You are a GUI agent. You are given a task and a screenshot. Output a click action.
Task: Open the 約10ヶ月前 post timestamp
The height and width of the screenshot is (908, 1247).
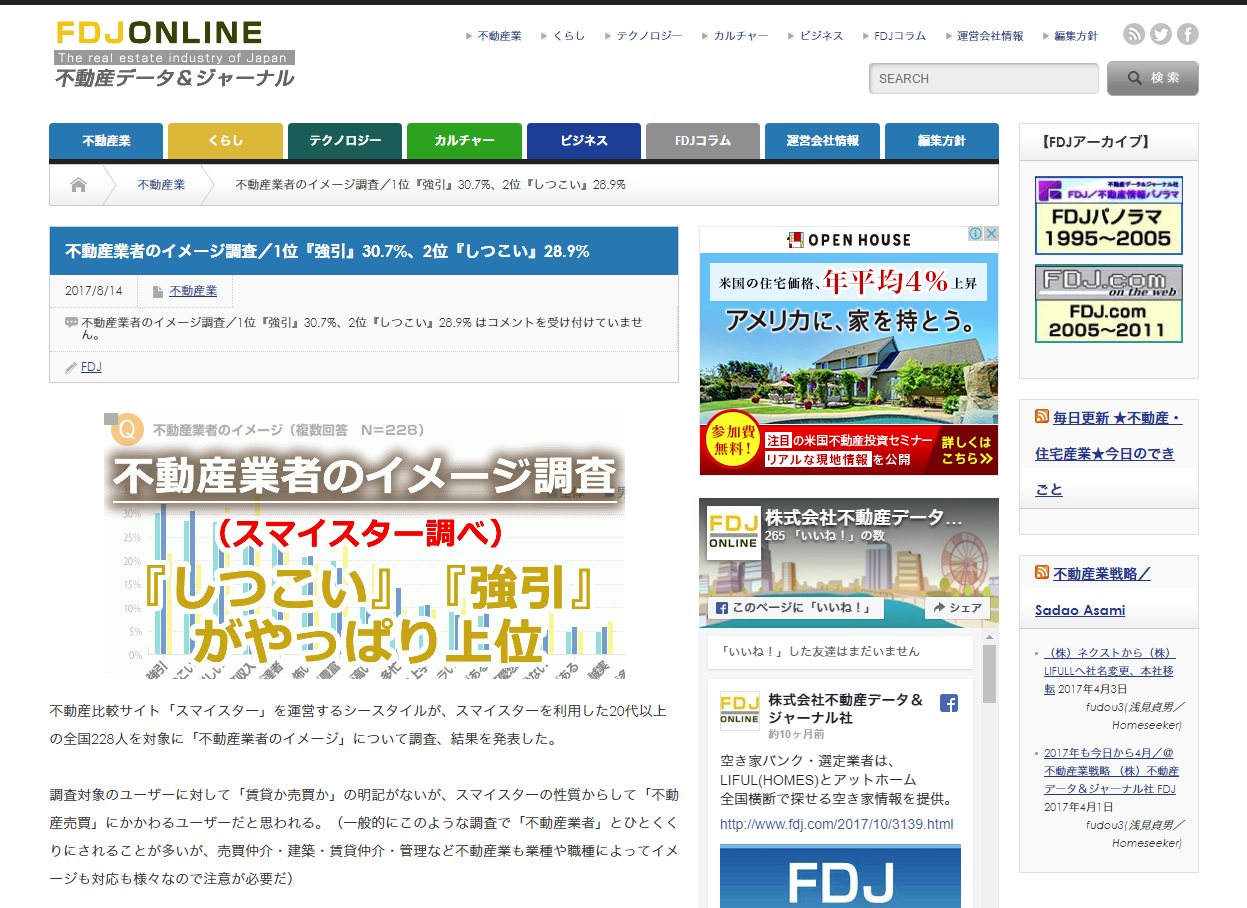pyautogui.click(x=797, y=734)
